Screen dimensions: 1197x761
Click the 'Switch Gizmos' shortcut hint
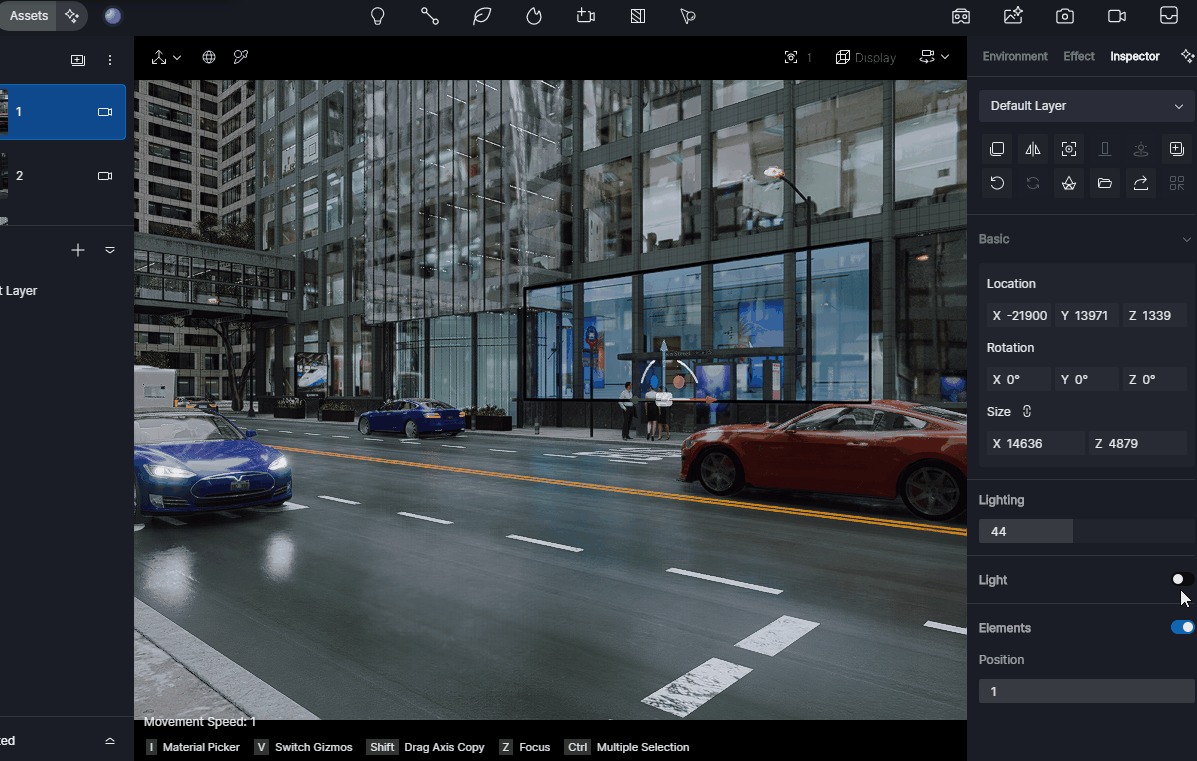pos(304,747)
